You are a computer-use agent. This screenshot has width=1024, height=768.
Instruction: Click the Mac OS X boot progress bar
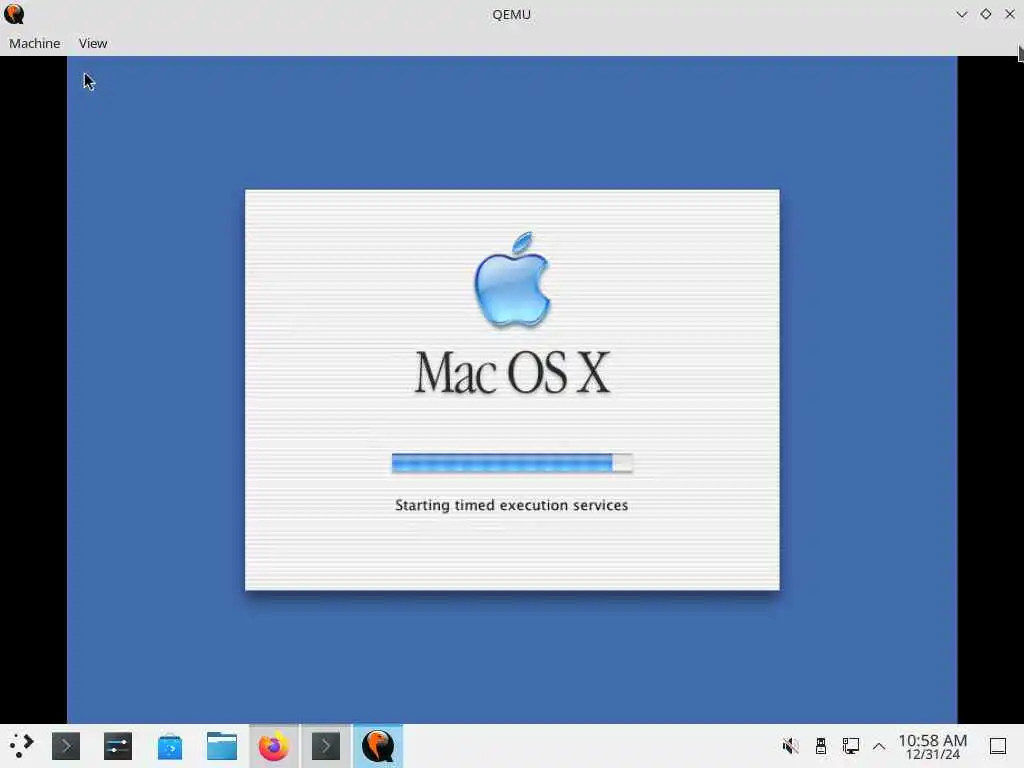tap(512, 463)
